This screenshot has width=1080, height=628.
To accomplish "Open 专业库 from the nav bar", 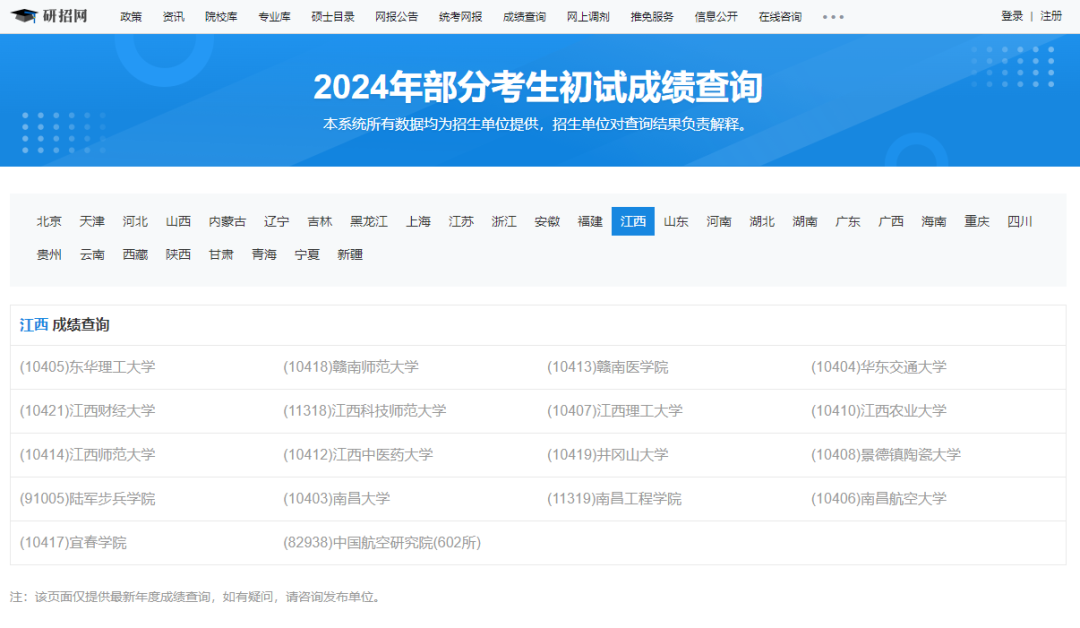I will [274, 17].
